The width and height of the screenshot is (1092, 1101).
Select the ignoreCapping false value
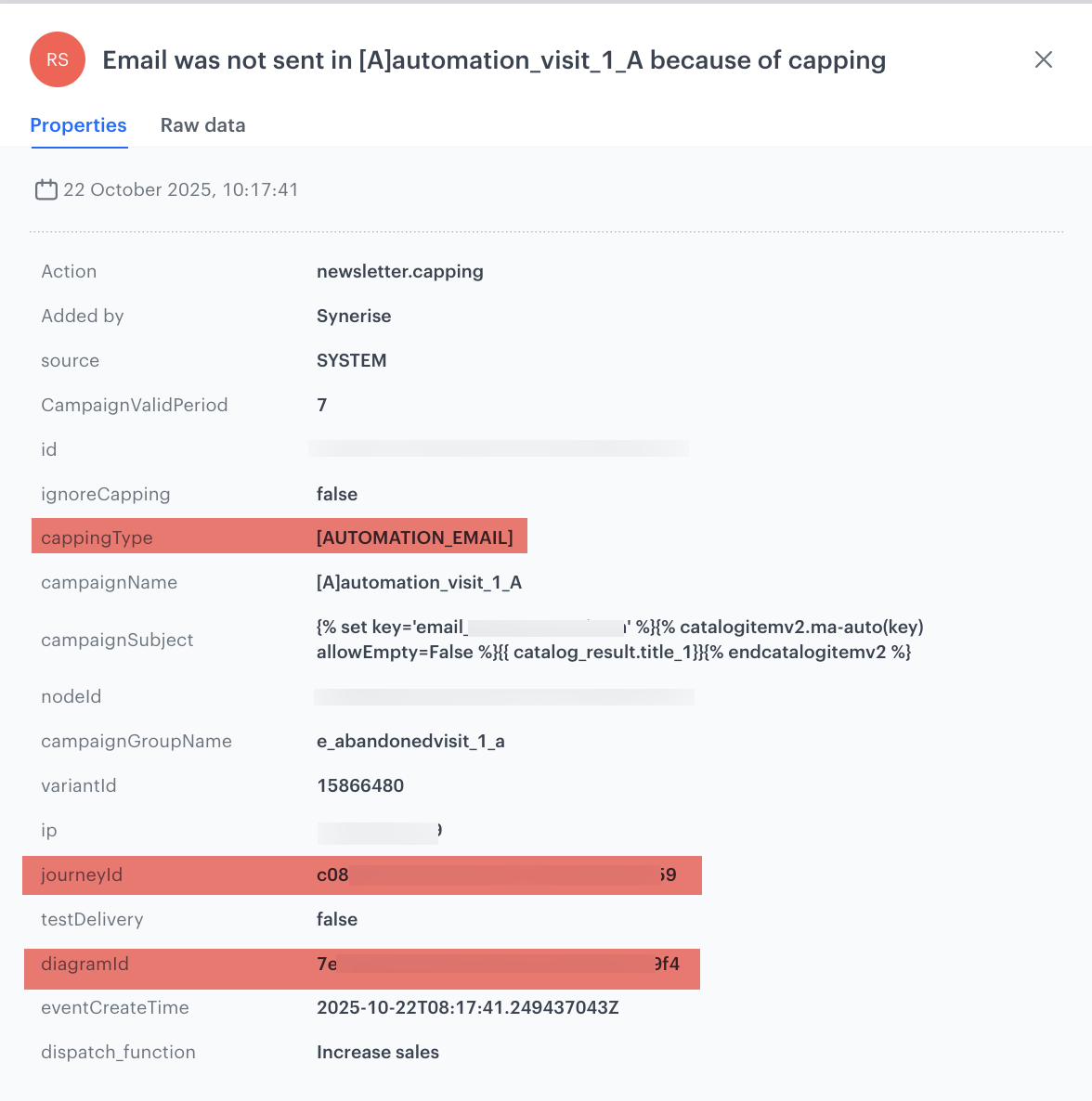[x=337, y=494]
